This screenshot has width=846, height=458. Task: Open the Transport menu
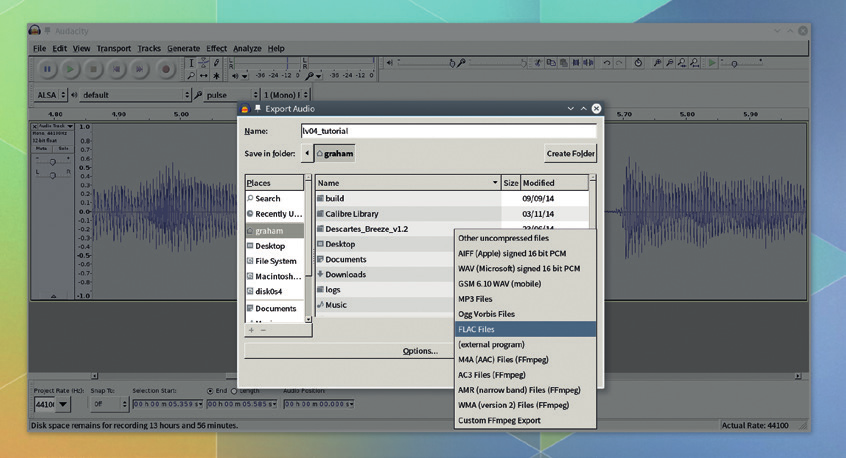coord(114,49)
